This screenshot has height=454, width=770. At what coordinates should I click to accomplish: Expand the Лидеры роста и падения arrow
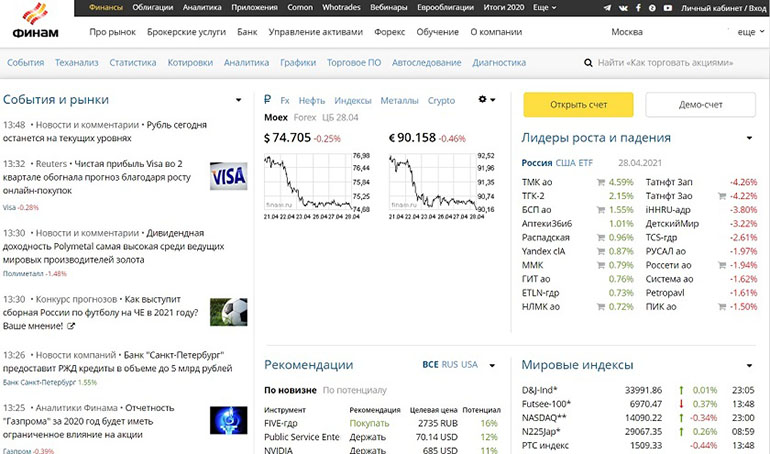click(x=749, y=138)
